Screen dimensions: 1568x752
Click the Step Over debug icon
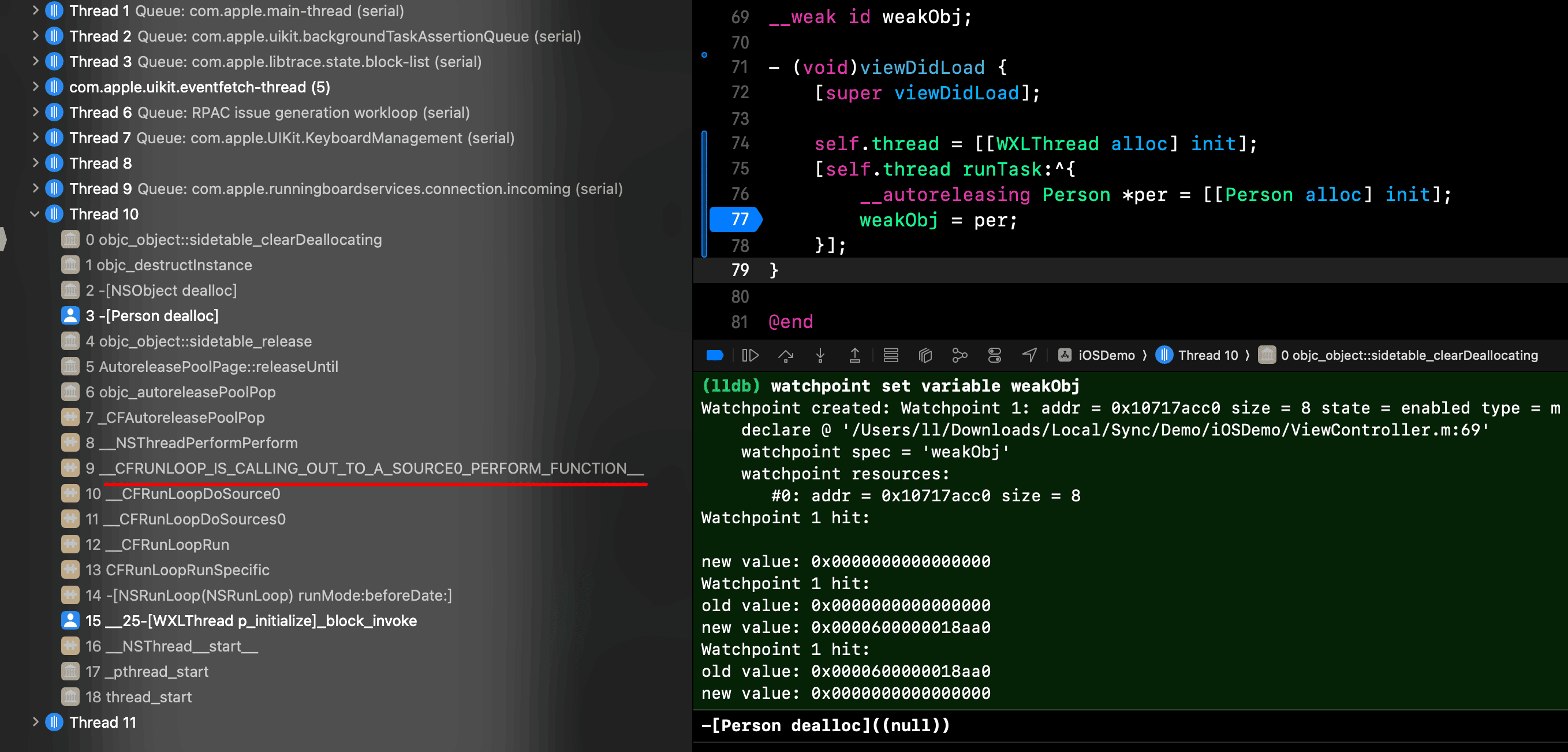point(785,355)
